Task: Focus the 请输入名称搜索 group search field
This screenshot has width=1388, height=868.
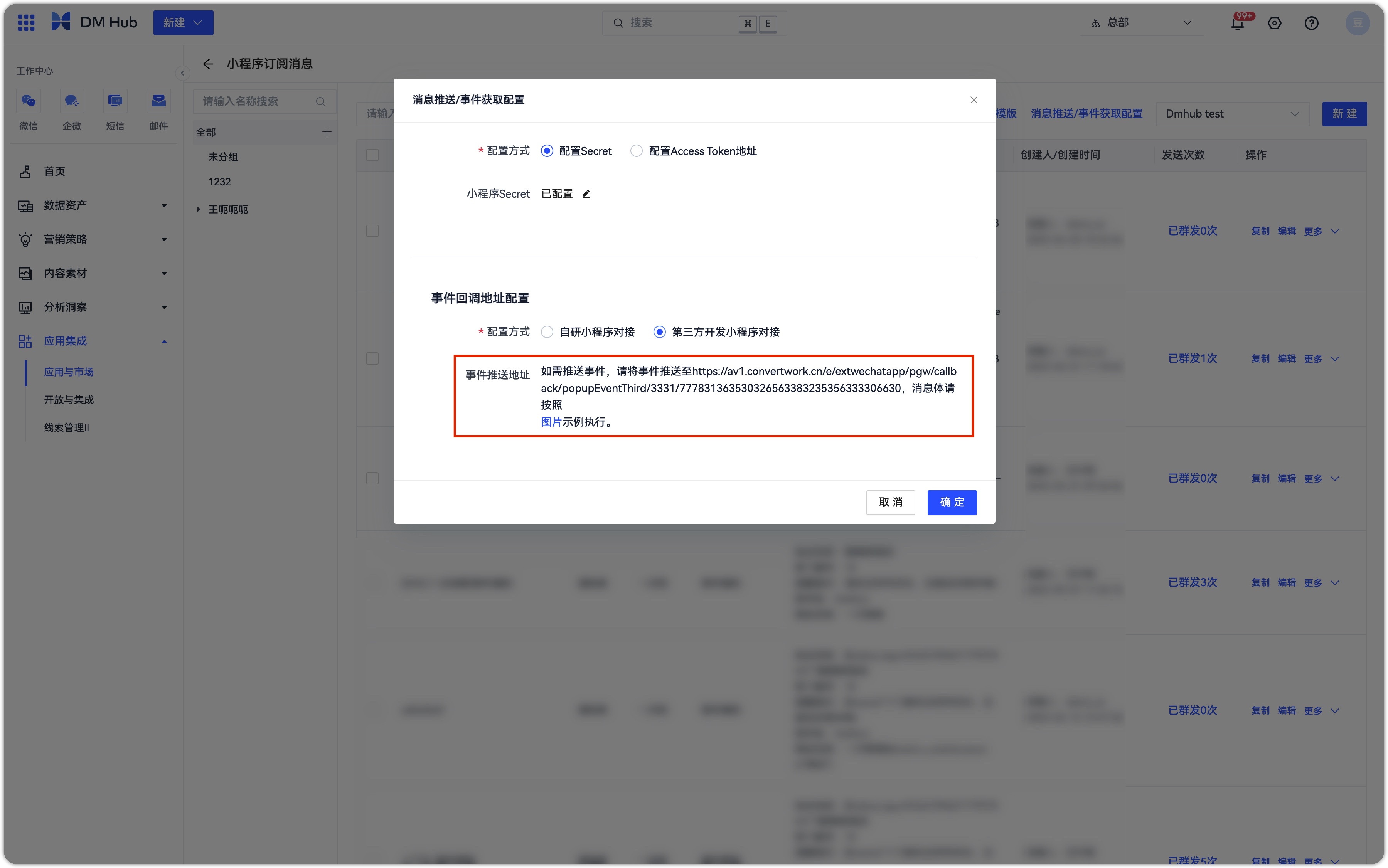Action: (x=264, y=102)
